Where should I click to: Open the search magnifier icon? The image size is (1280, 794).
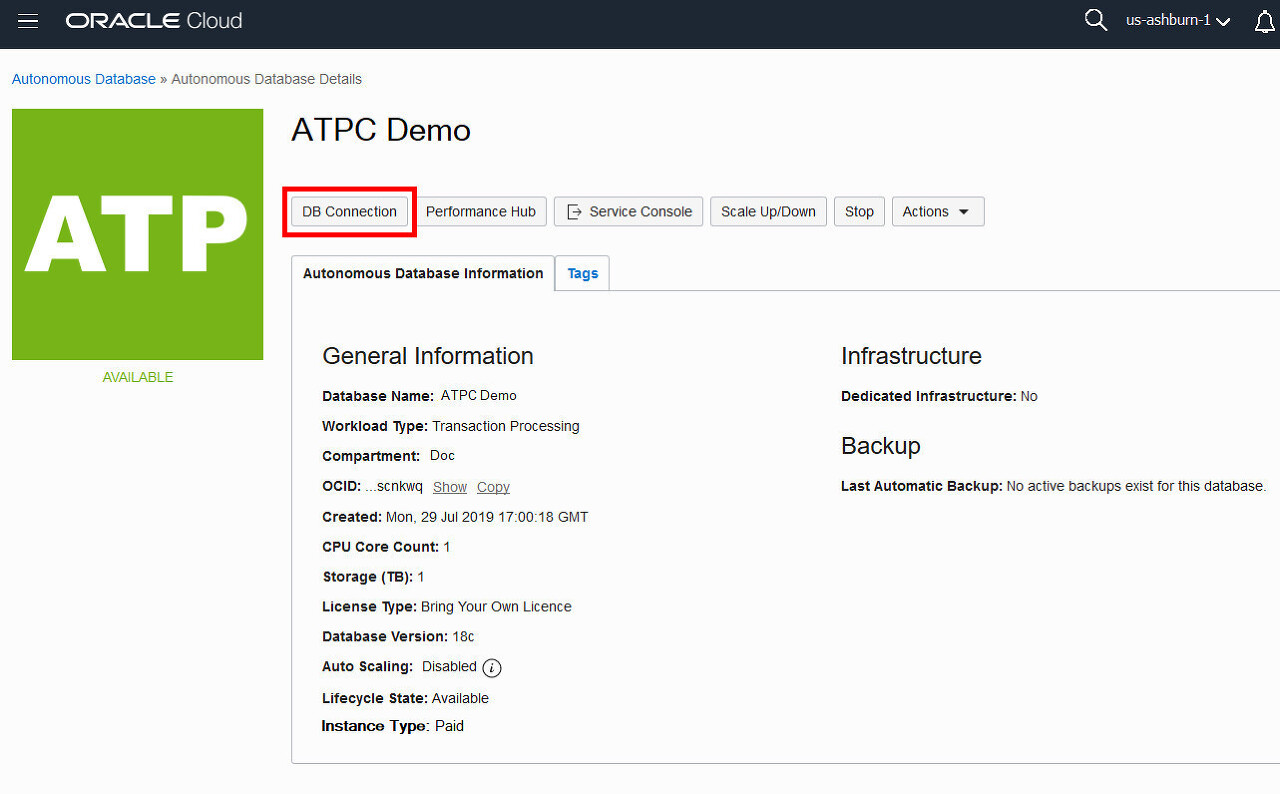[1096, 20]
